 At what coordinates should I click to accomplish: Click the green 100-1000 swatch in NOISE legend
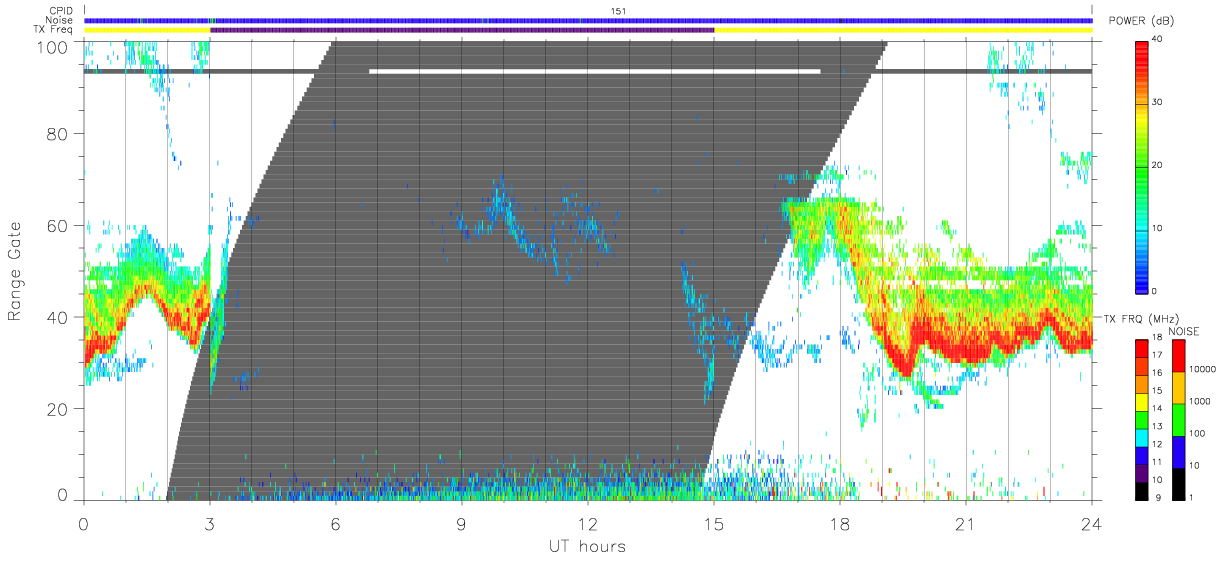coord(1177,419)
